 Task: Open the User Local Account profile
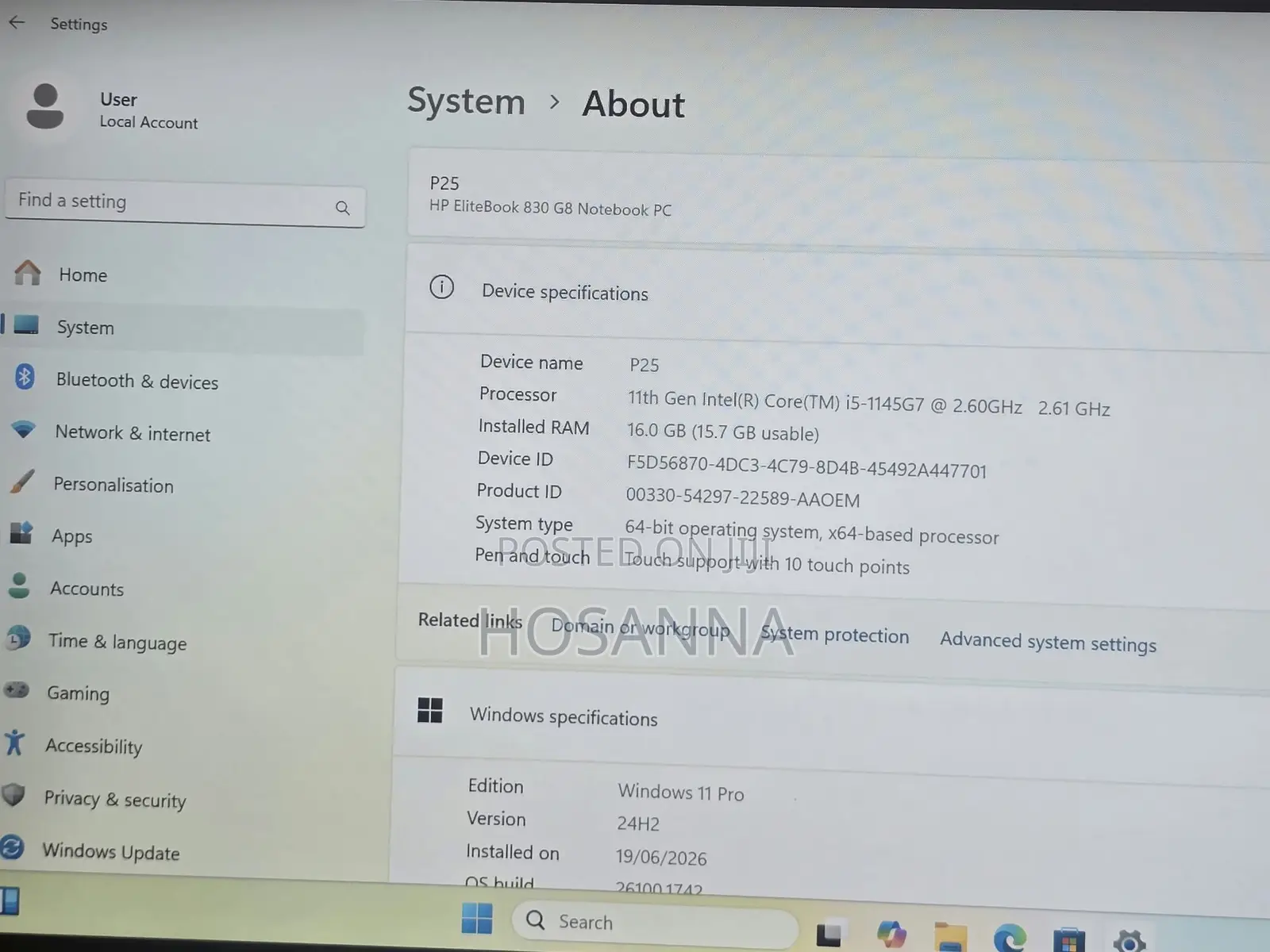click(x=111, y=109)
